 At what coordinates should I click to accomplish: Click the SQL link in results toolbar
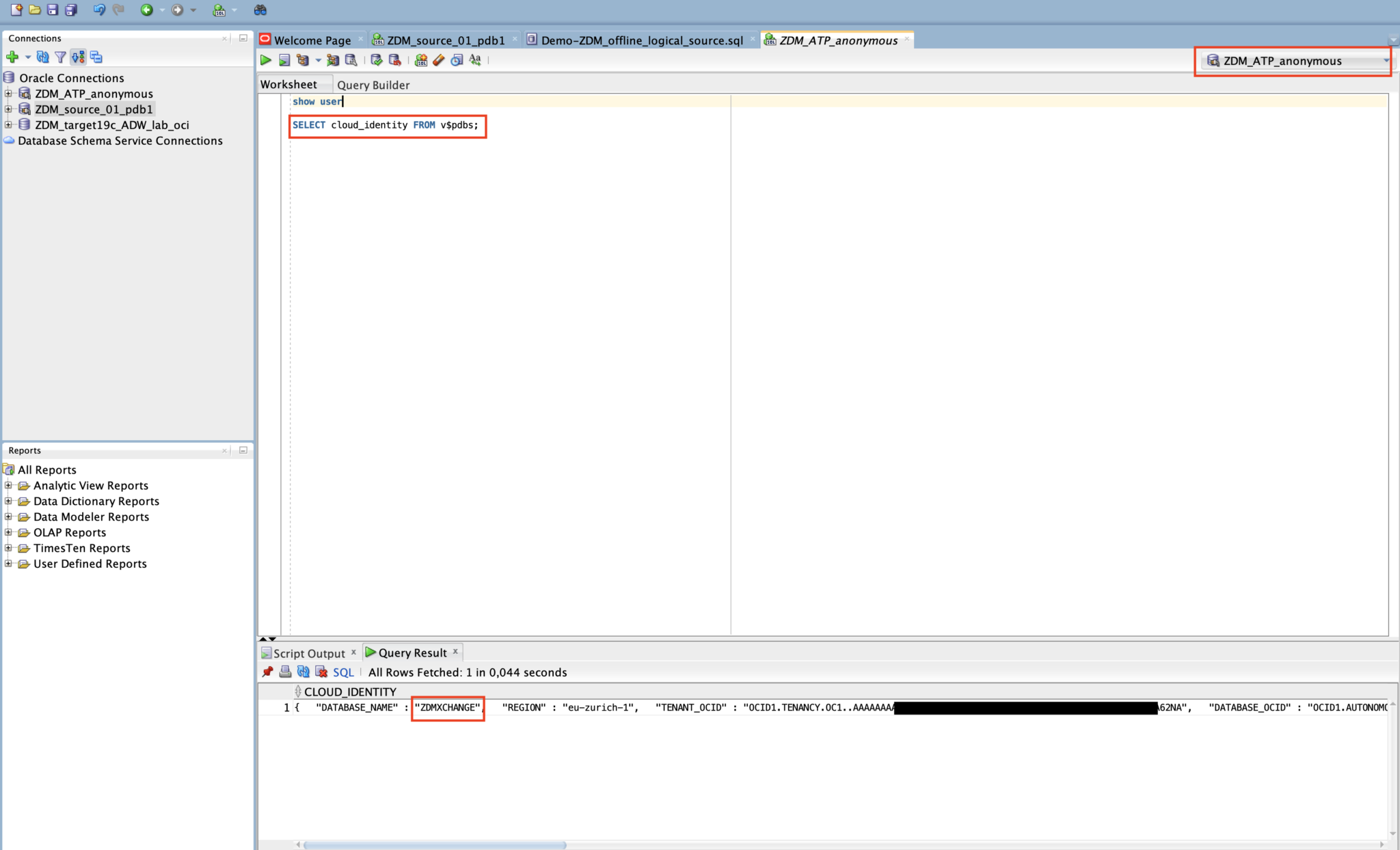(343, 672)
